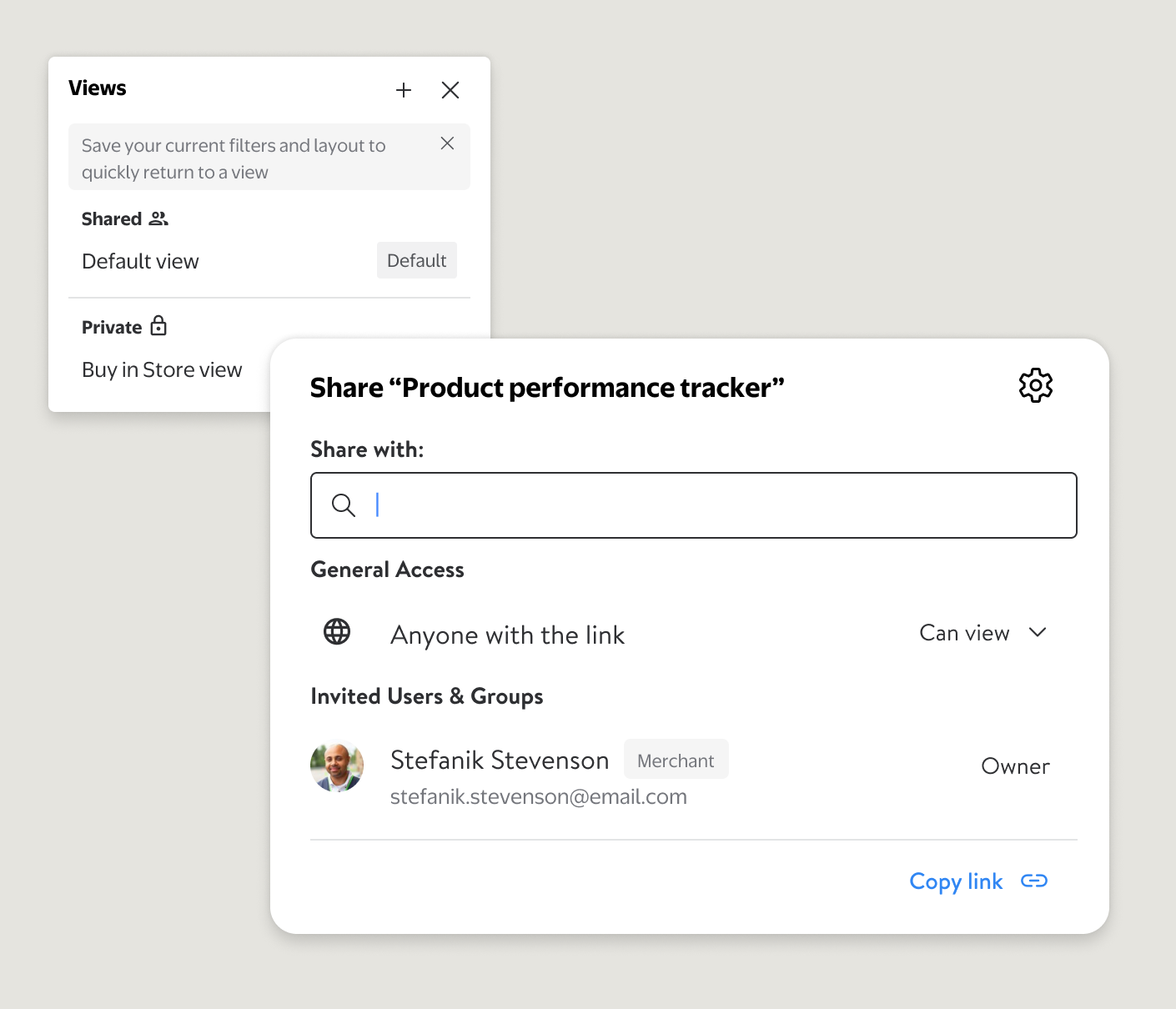Open share settings gear icon
Viewport: 1176px width, 1009px height.
(1036, 385)
